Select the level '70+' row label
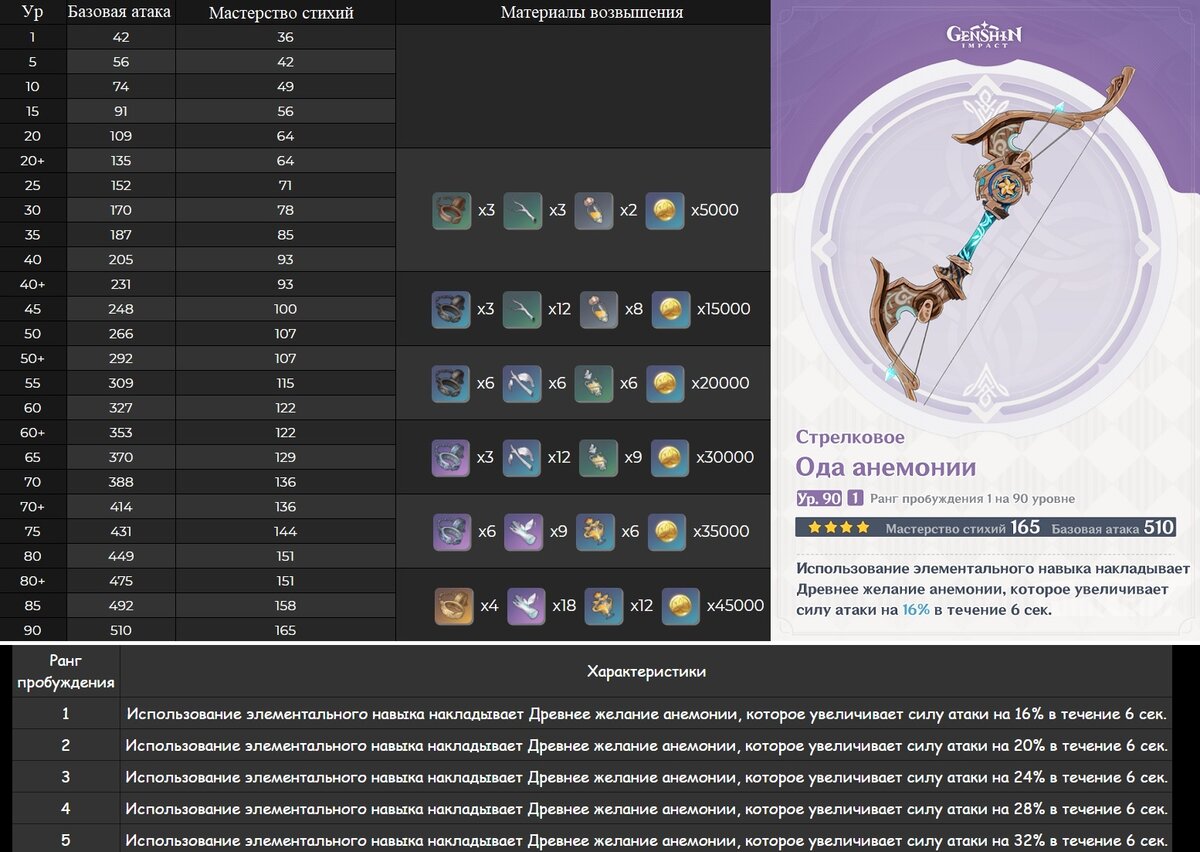 pos(33,507)
